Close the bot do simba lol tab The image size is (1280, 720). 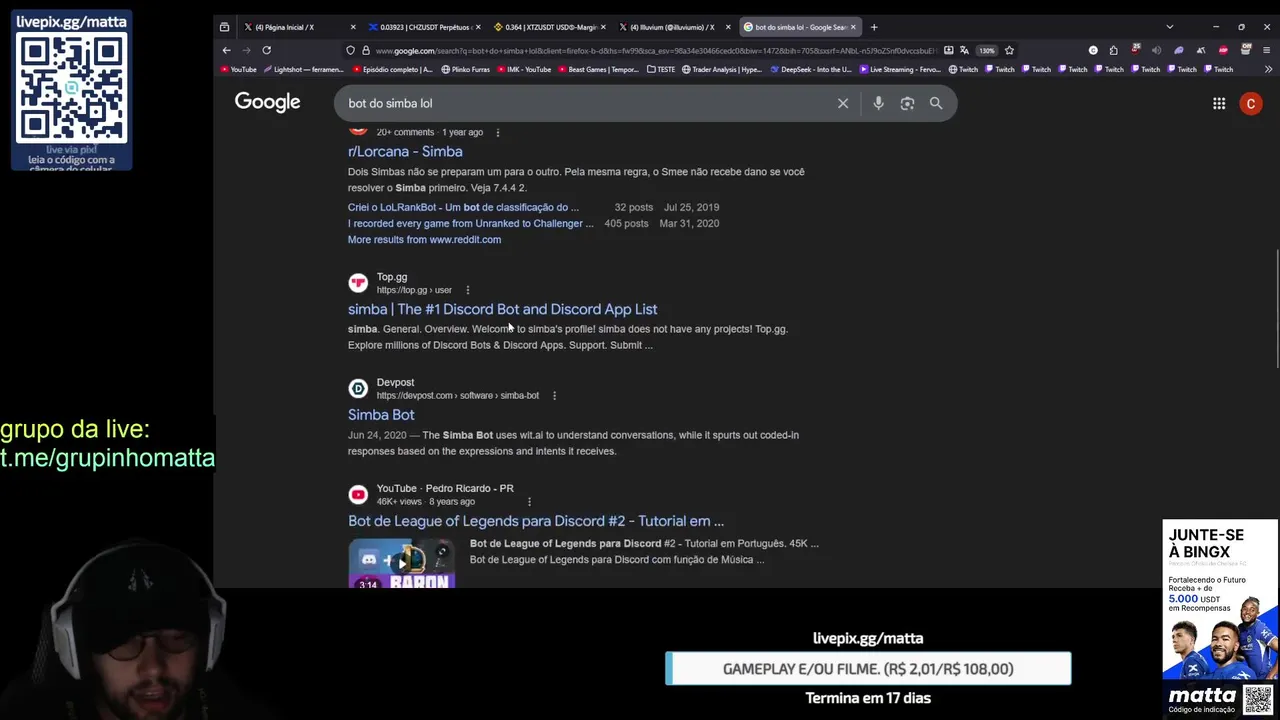click(853, 27)
